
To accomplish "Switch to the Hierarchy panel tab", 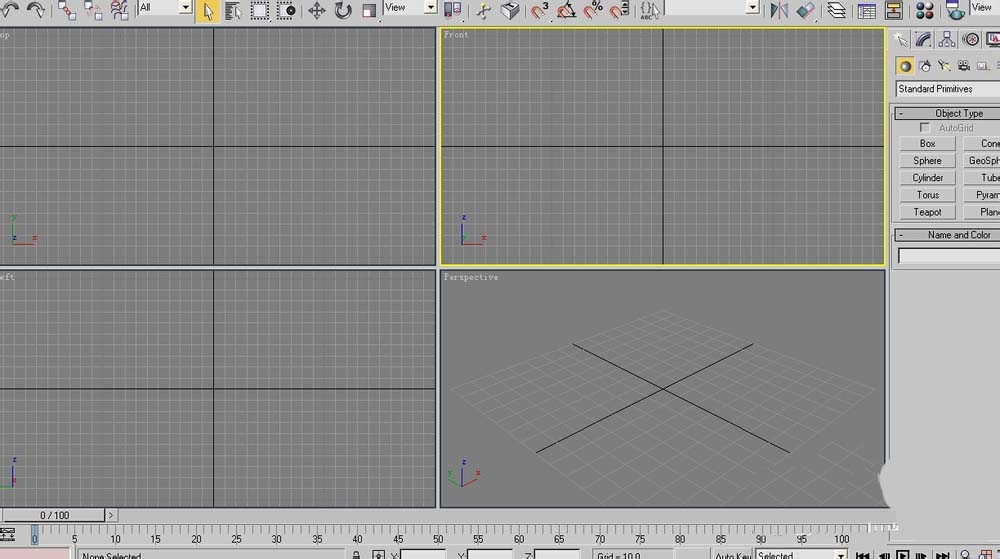I will (x=947, y=40).
